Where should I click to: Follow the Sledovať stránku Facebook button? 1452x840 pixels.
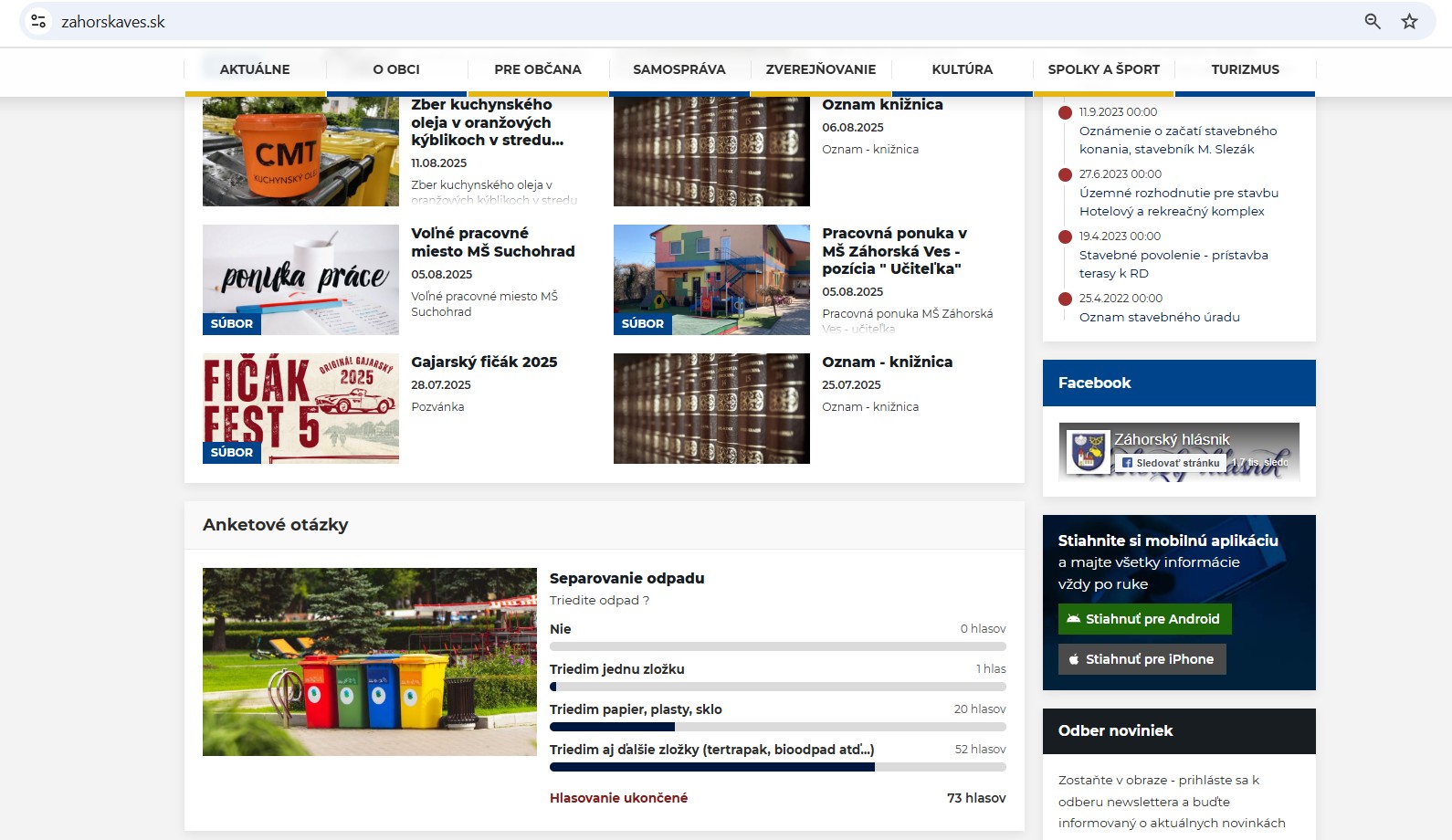(x=1170, y=463)
